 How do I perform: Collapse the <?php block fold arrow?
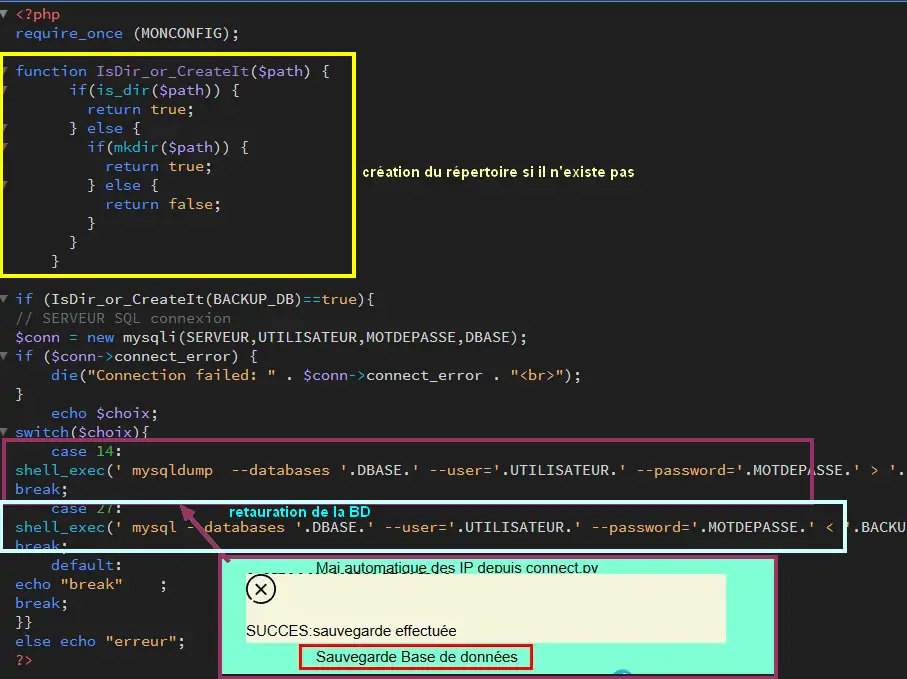4,14
